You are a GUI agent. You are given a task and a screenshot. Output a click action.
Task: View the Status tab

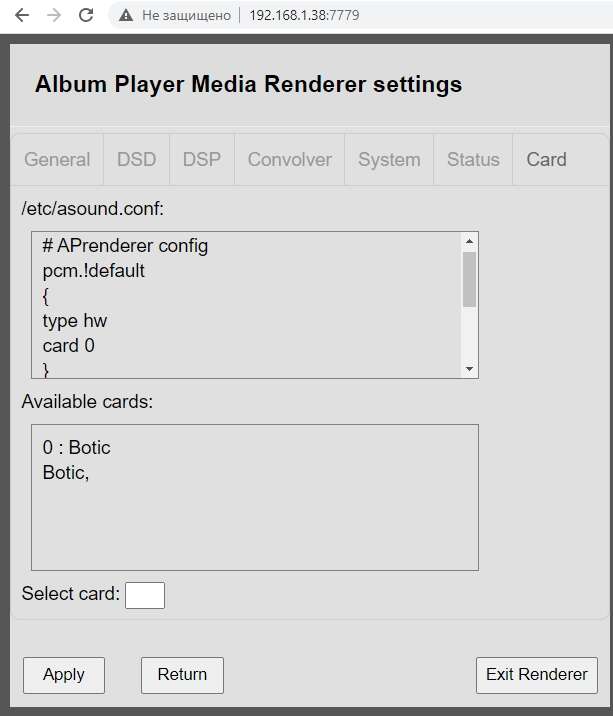473,159
